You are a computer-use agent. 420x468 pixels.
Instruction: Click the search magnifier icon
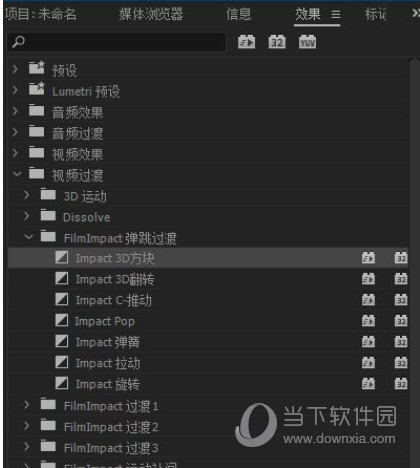pos(18,42)
